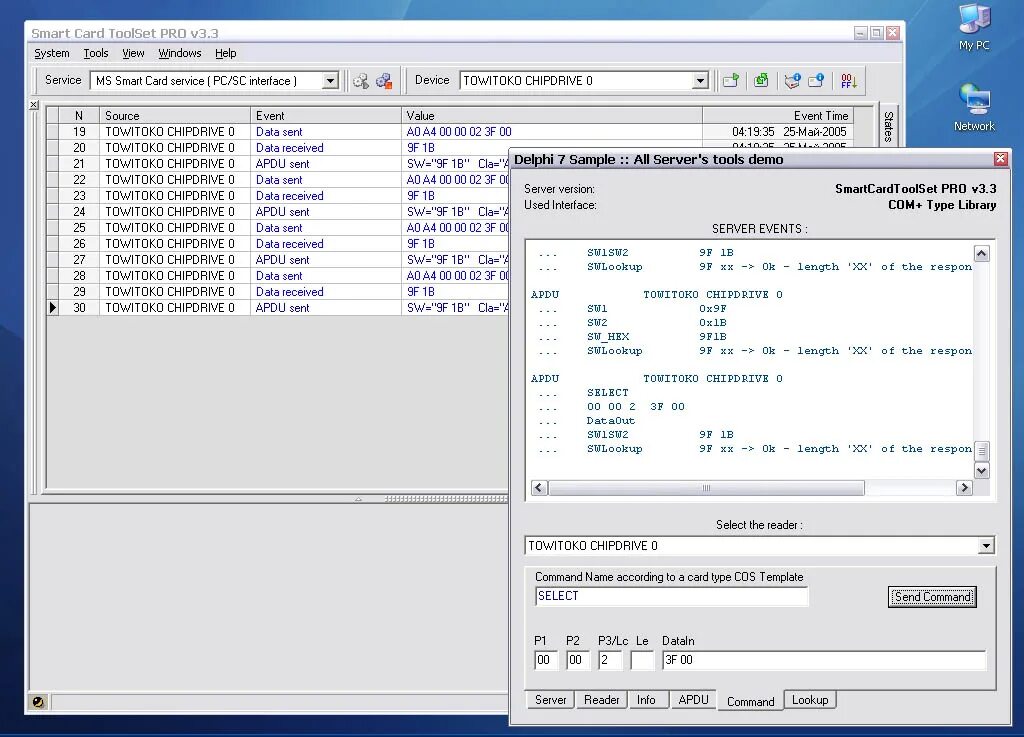The height and width of the screenshot is (737, 1024).
Task: Select the Command tab
Action: (x=750, y=701)
